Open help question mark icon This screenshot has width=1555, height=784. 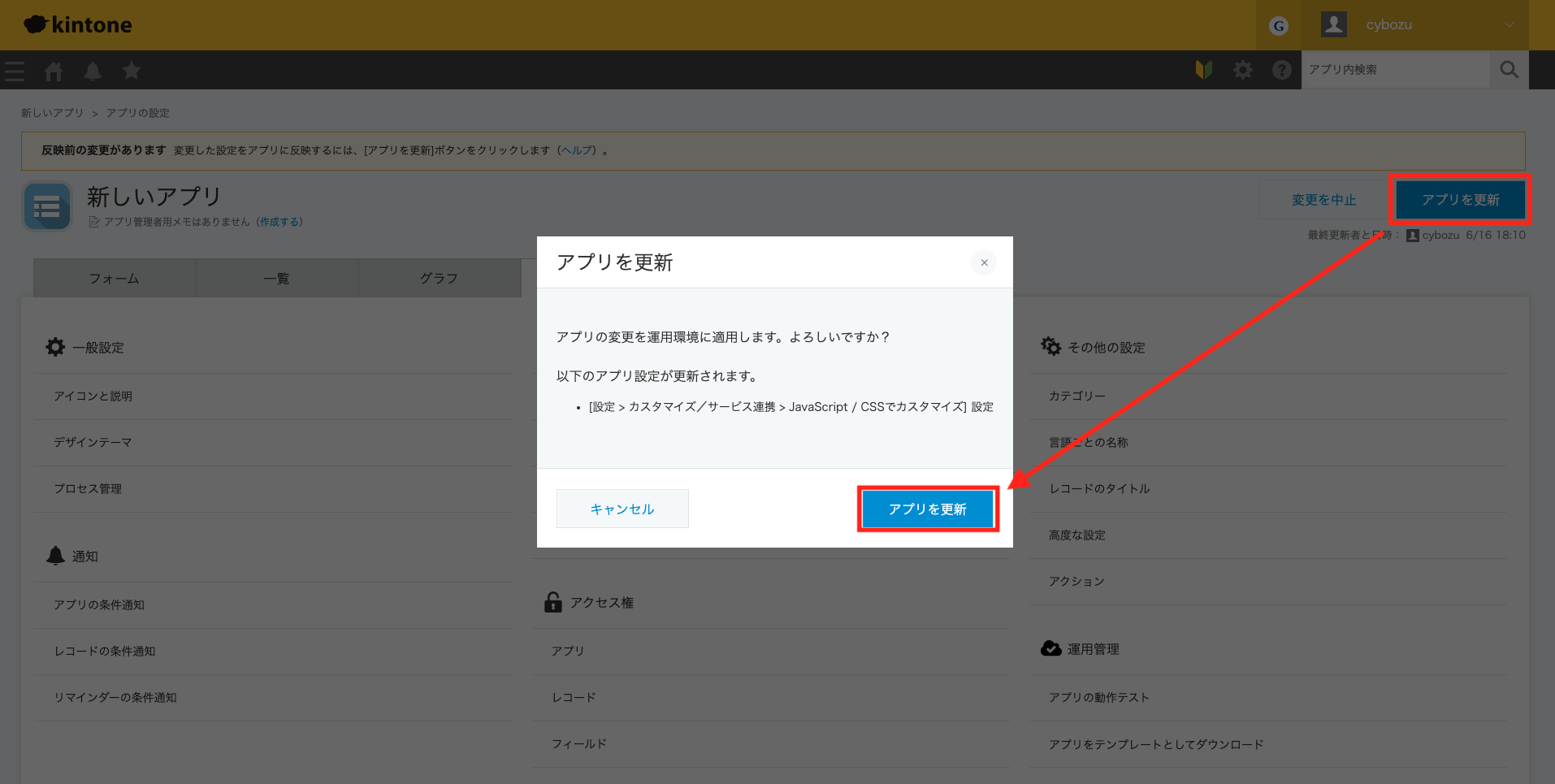(1282, 70)
